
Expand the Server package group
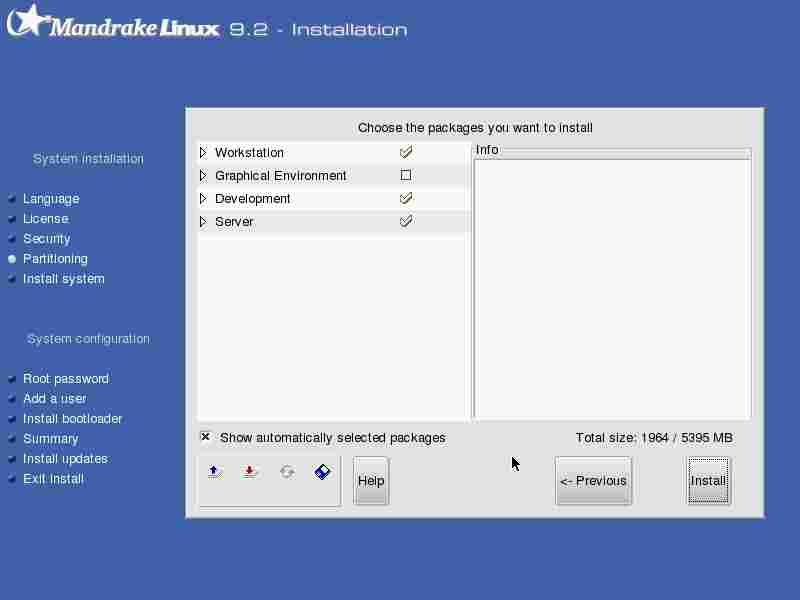coord(203,221)
